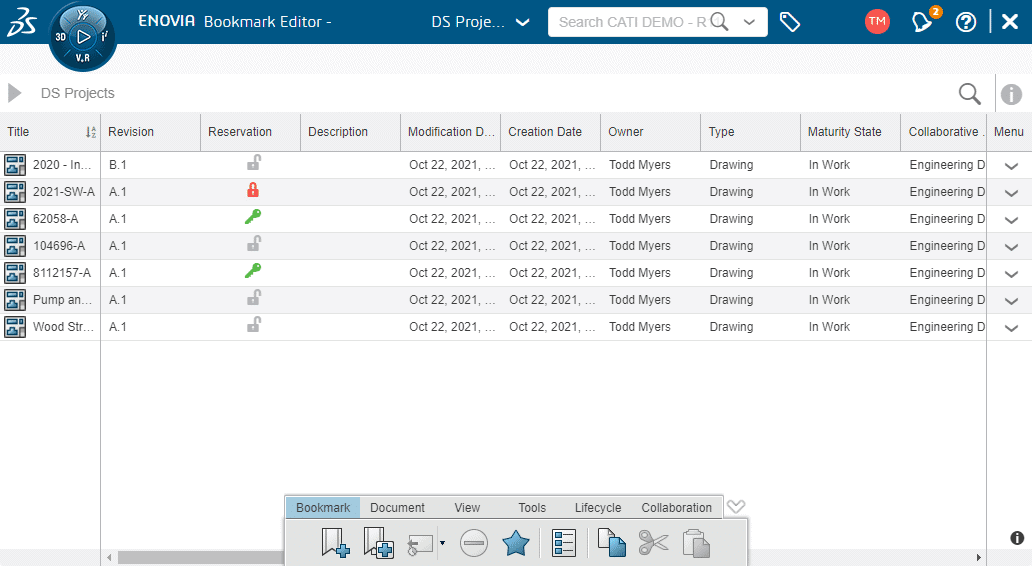Toggle the red lock on 2021-SW-A row

tap(253, 190)
